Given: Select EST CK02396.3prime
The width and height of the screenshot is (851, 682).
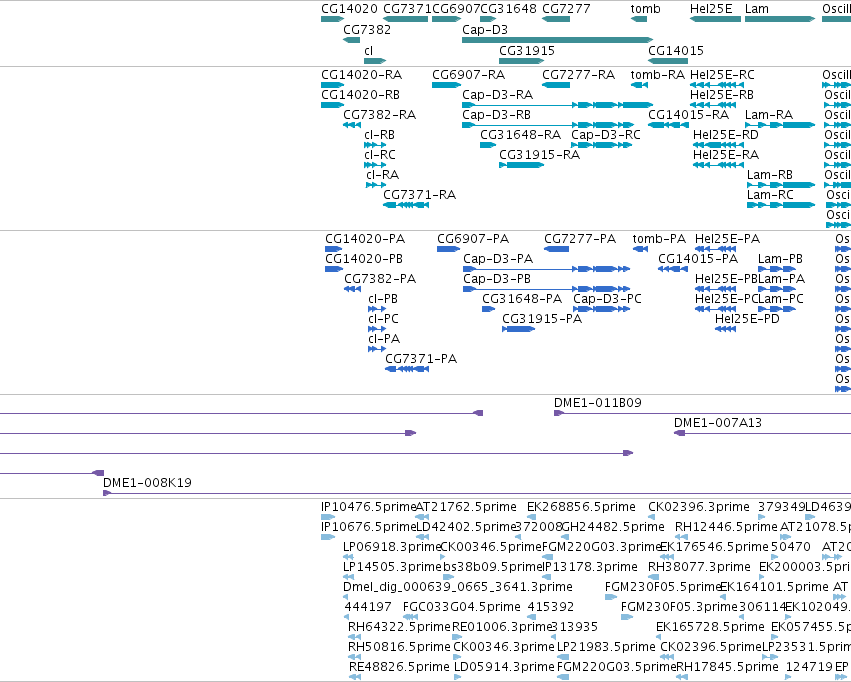Looking at the screenshot, I should tap(699, 507).
